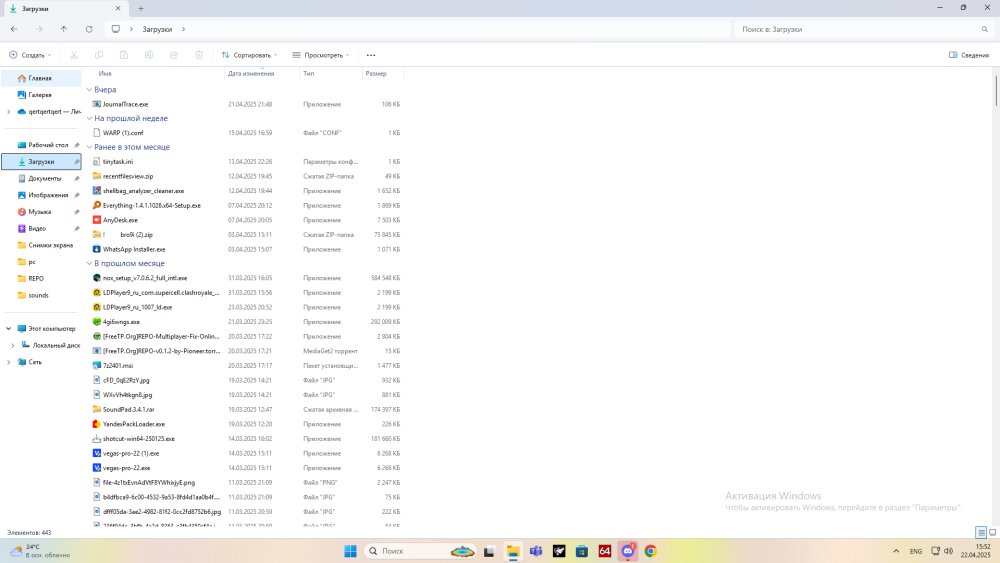Click the Delete trash icon
The height and width of the screenshot is (563, 1000).
pos(199,55)
